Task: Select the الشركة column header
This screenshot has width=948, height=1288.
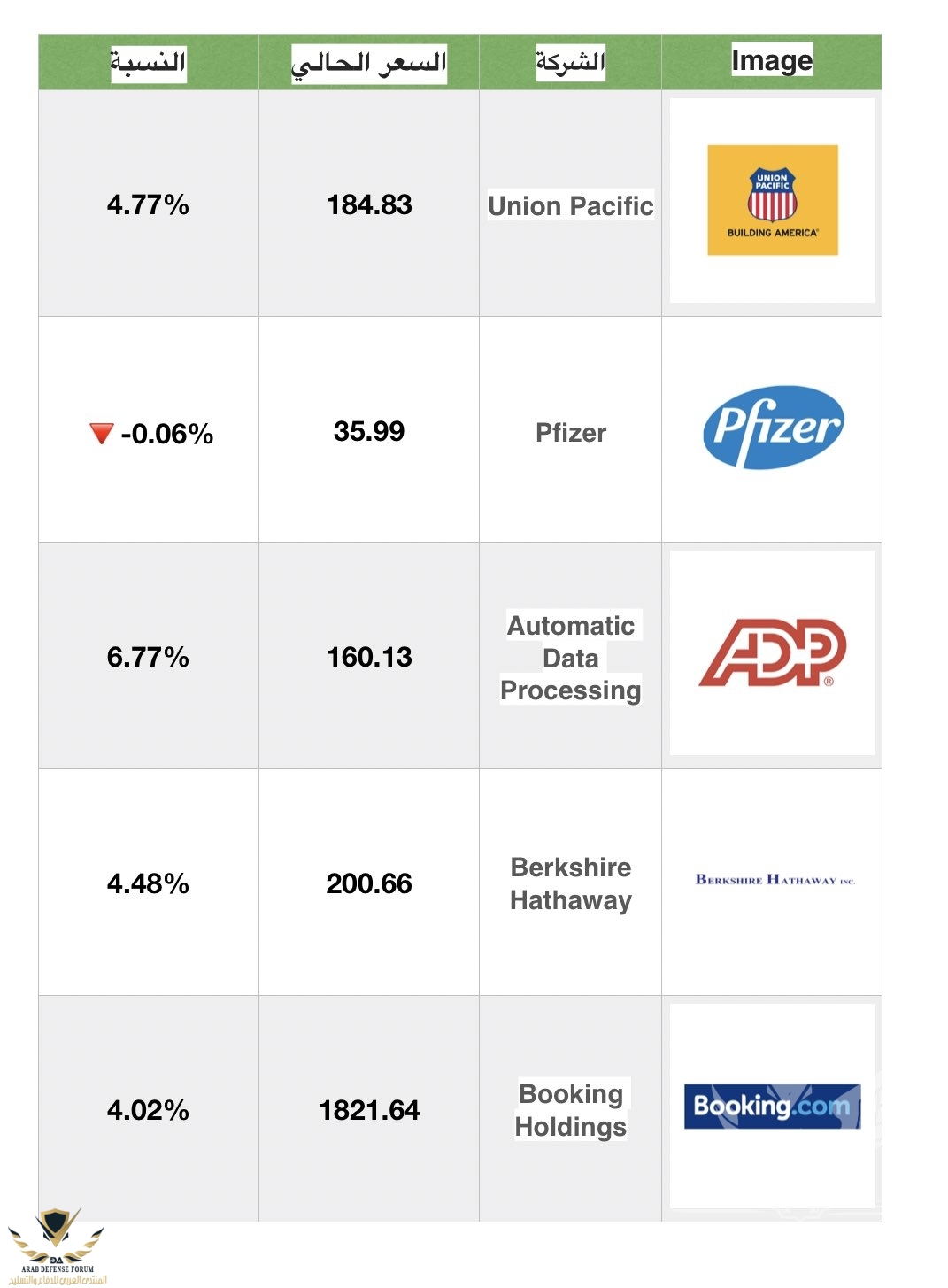Action: 570,62
